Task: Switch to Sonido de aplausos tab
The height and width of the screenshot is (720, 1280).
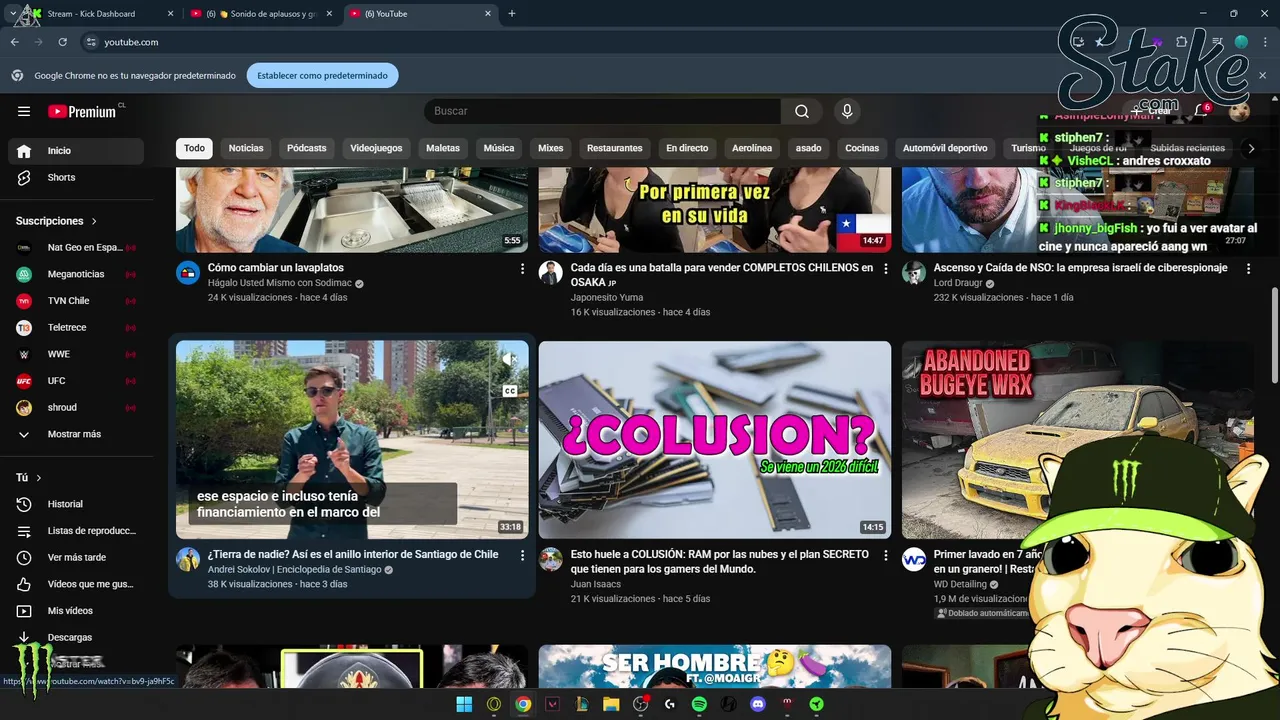Action: coord(264,14)
